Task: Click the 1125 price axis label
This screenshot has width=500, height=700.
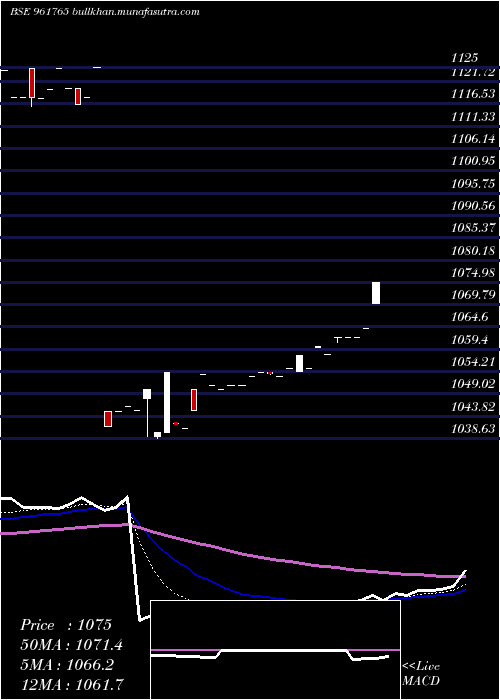Action: 465,58
